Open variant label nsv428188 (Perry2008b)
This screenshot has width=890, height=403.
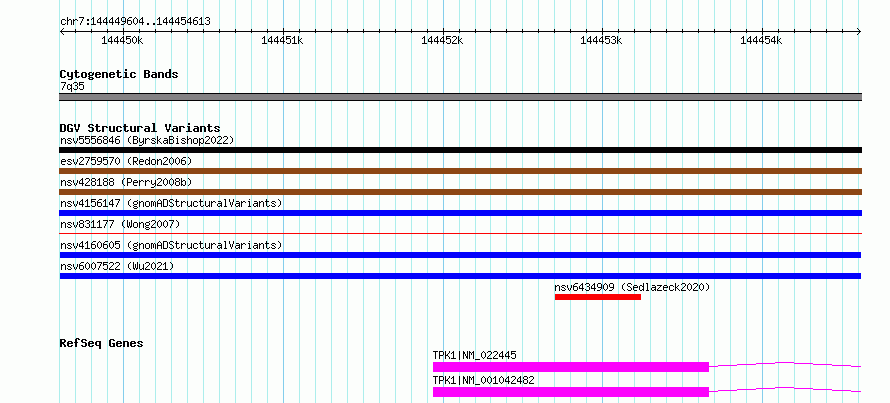[126, 182]
